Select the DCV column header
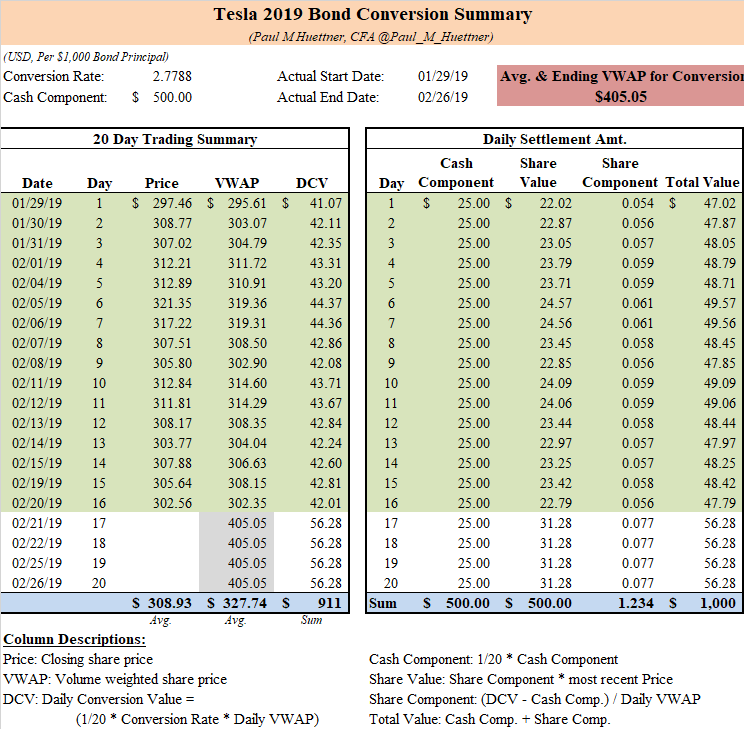 coord(312,183)
